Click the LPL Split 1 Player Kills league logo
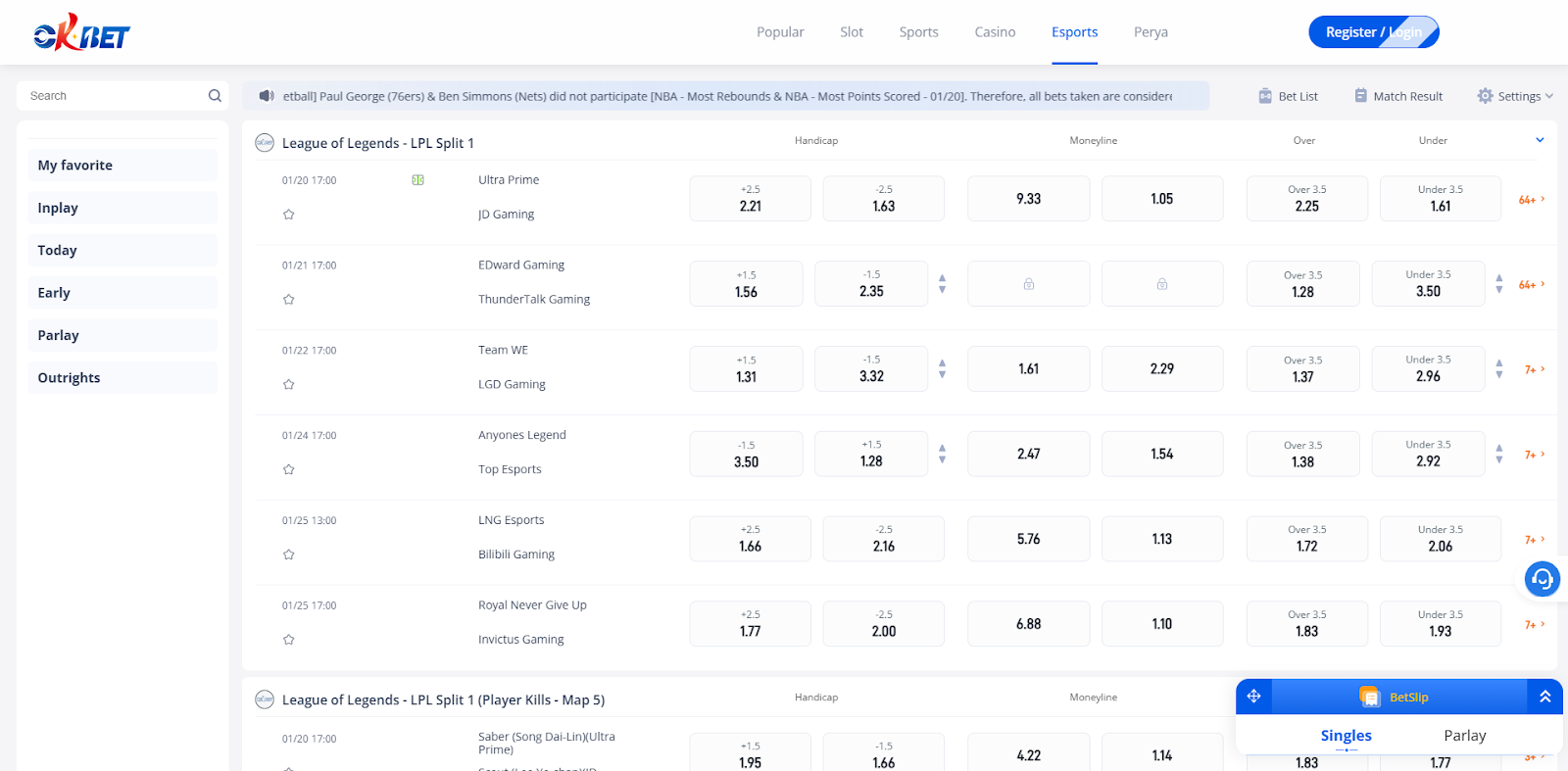The width and height of the screenshot is (1568, 771). (265, 699)
